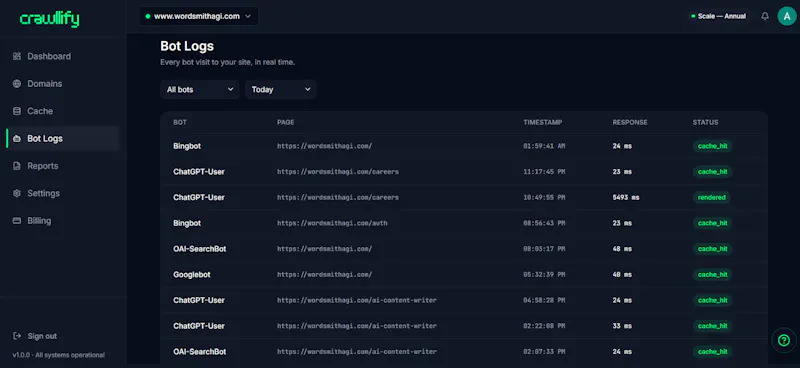The height and width of the screenshot is (368, 800).
Task: Click ai-content-writer URL at 04:58:28 PM
Action: pyautogui.click(x=357, y=300)
